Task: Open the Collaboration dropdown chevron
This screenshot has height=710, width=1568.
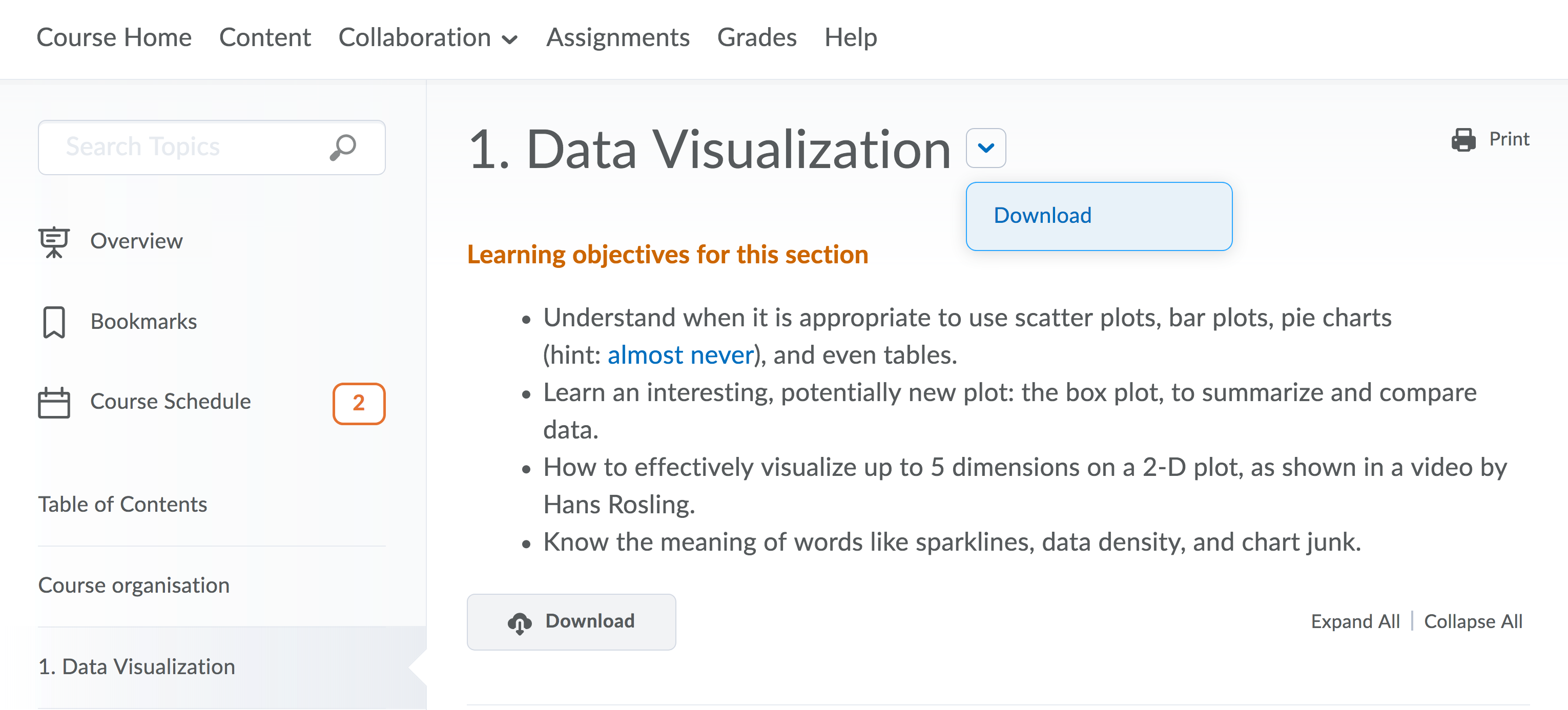Action: [509, 39]
